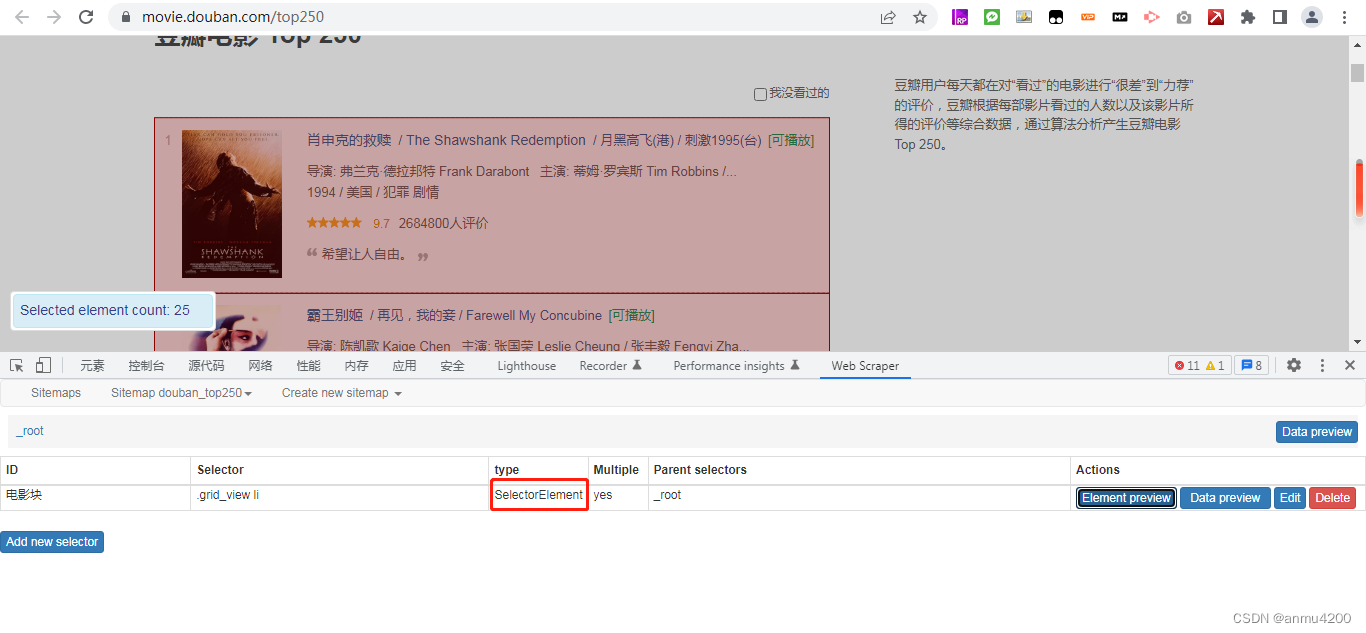Expand the Sitemap douban_top250 dropdown
Screen dimensions: 1366x633
click(181, 393)
